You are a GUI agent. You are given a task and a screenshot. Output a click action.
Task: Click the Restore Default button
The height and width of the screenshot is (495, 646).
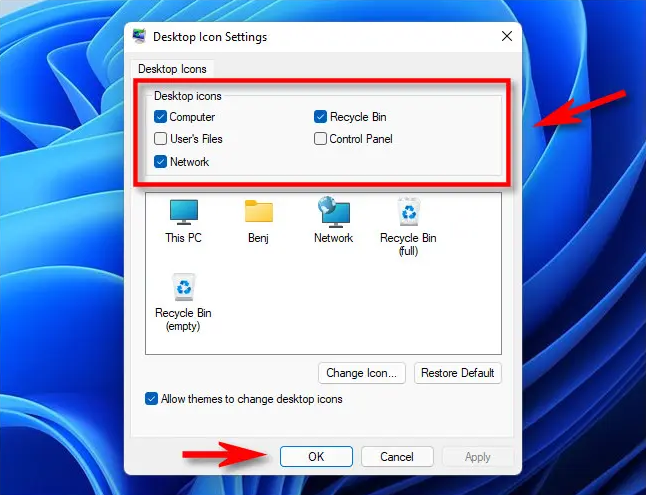pyautogui.click(x=457, y=373)
